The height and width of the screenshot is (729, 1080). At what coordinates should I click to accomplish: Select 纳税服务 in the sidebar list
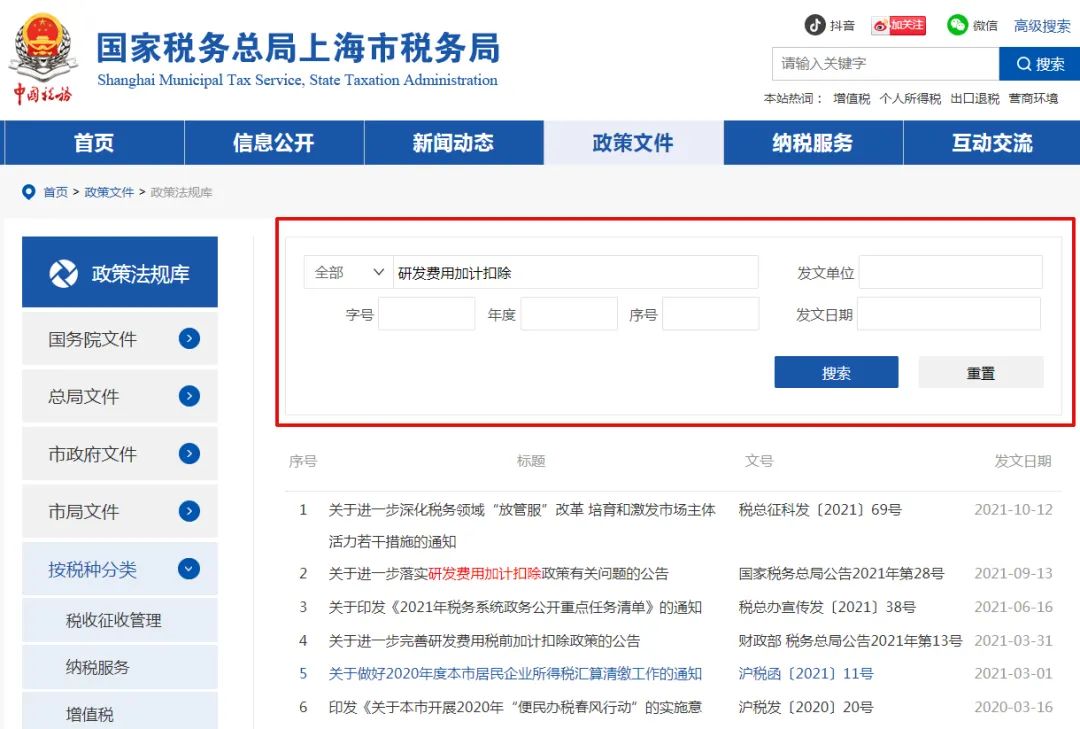120,667
